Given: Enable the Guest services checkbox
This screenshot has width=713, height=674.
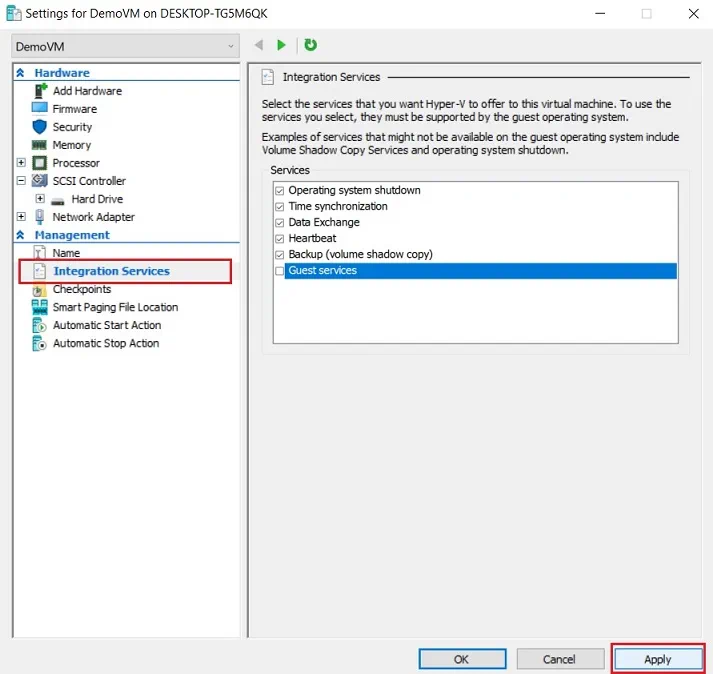Looking at the screenshot, I should click(280, 271).
